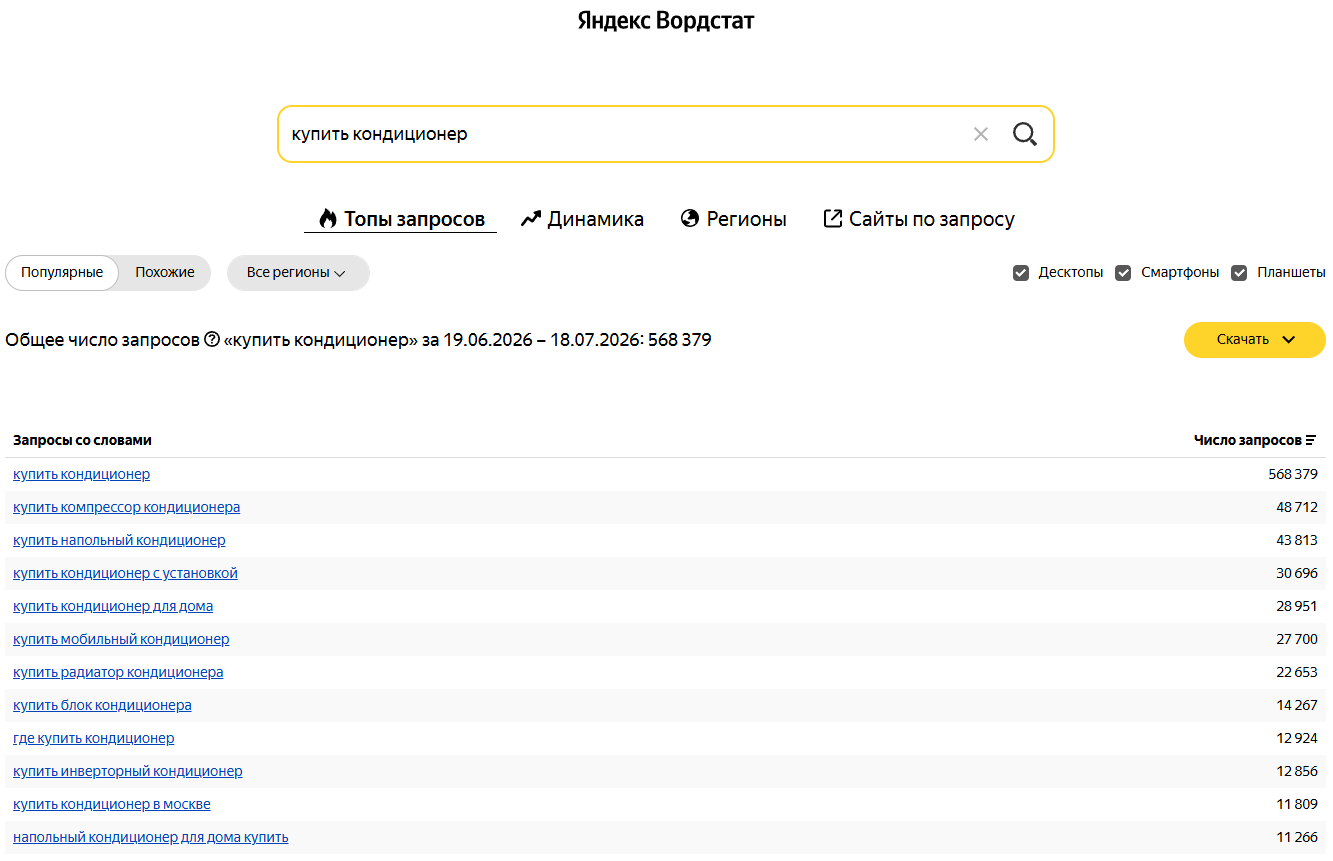Click the 14 267 request count
The height and width of the screenshot is (861, 1333).
1297,705
